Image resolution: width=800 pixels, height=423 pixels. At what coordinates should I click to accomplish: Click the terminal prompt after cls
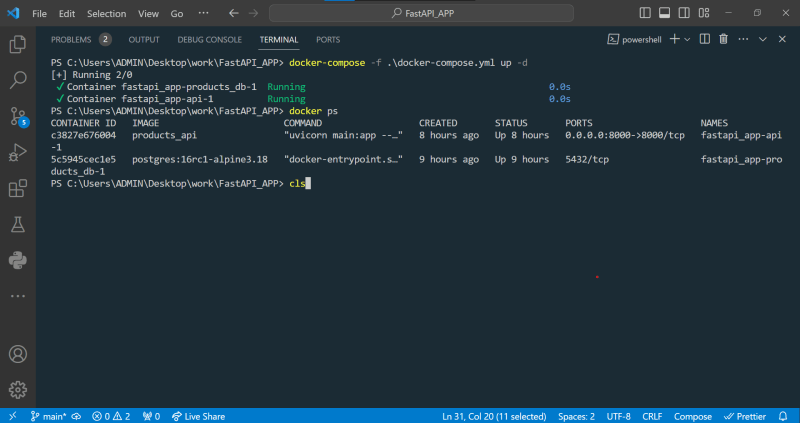308,184
